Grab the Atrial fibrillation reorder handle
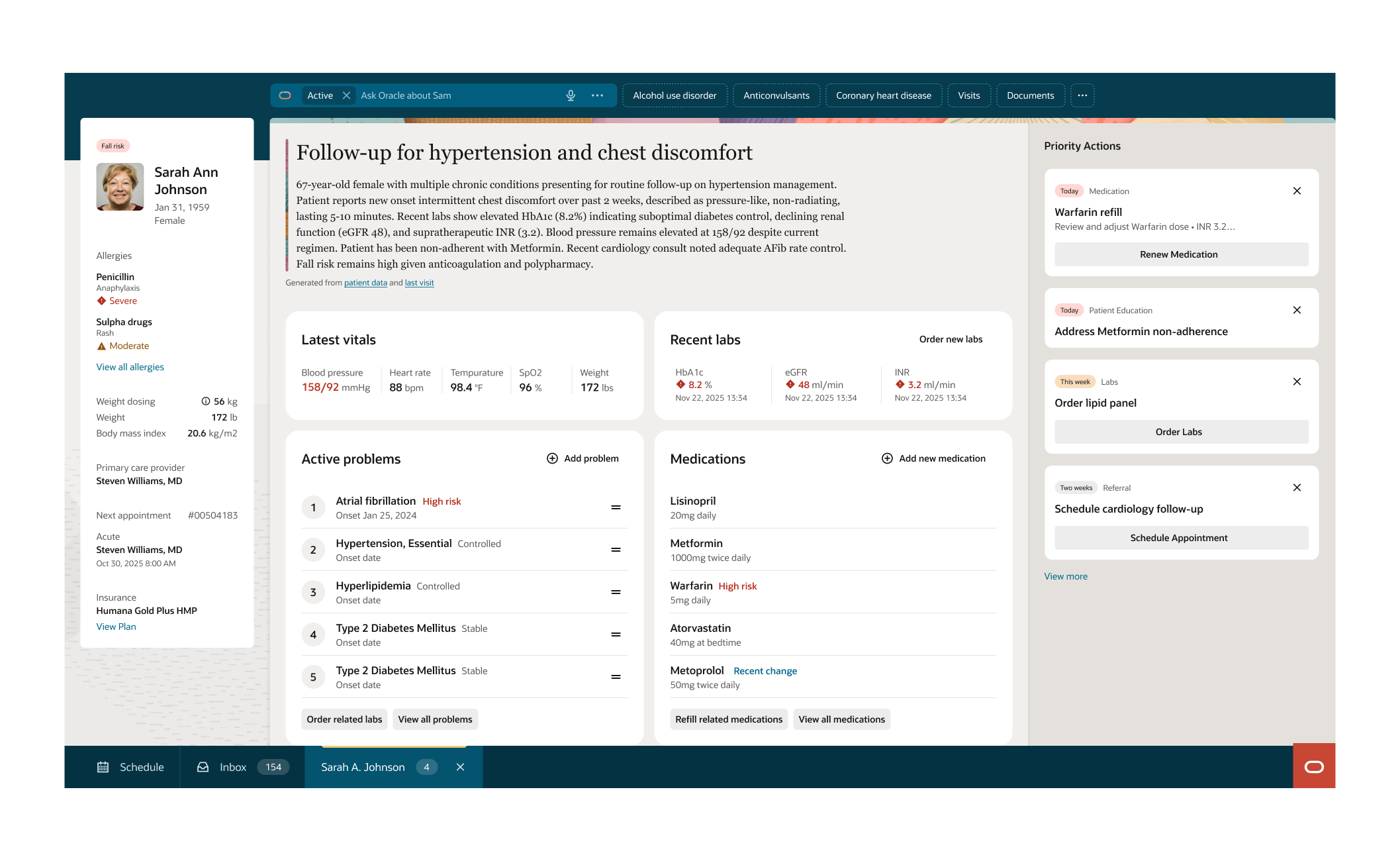Viewport: 1400px width, 861px height. point(616,507)
